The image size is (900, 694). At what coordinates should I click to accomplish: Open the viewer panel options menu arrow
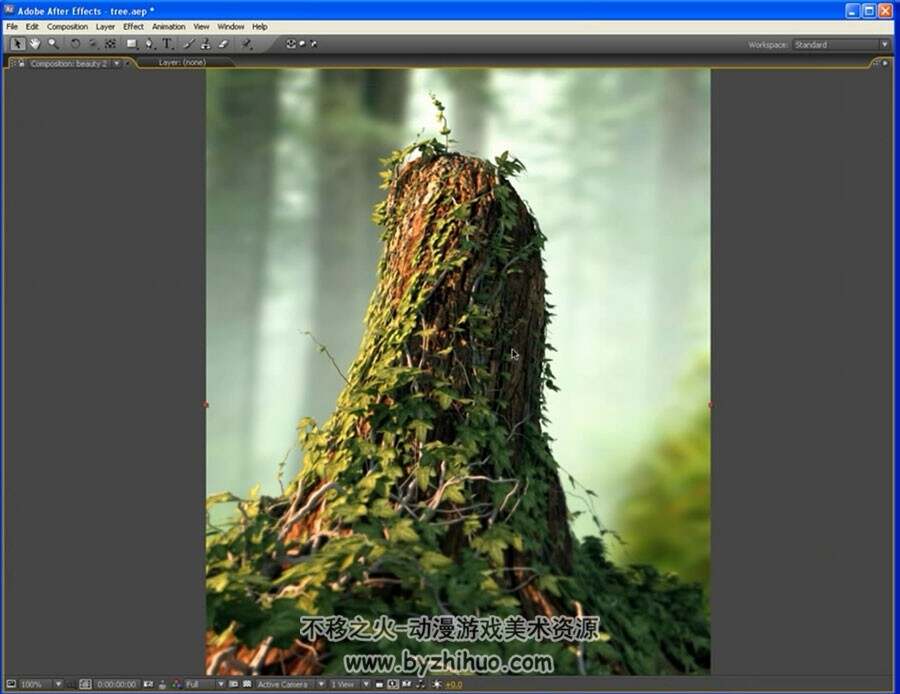(x=885, y=63)
